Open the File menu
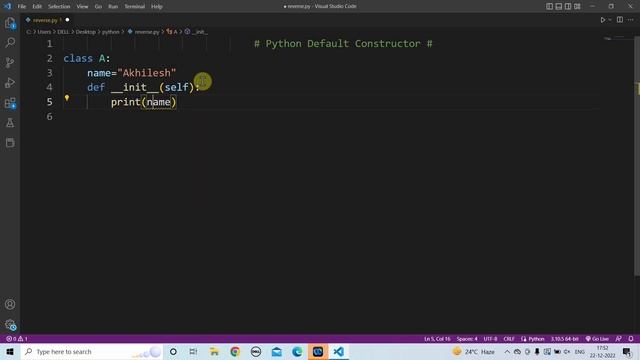This screenshot has width=640, height=360. (22, 7)
